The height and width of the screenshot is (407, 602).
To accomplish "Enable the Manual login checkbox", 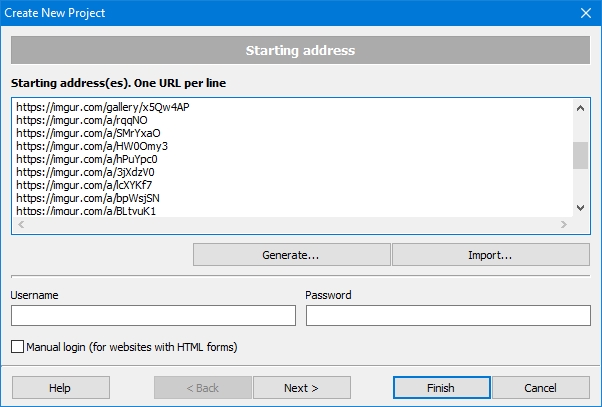I will click(17, 347).
